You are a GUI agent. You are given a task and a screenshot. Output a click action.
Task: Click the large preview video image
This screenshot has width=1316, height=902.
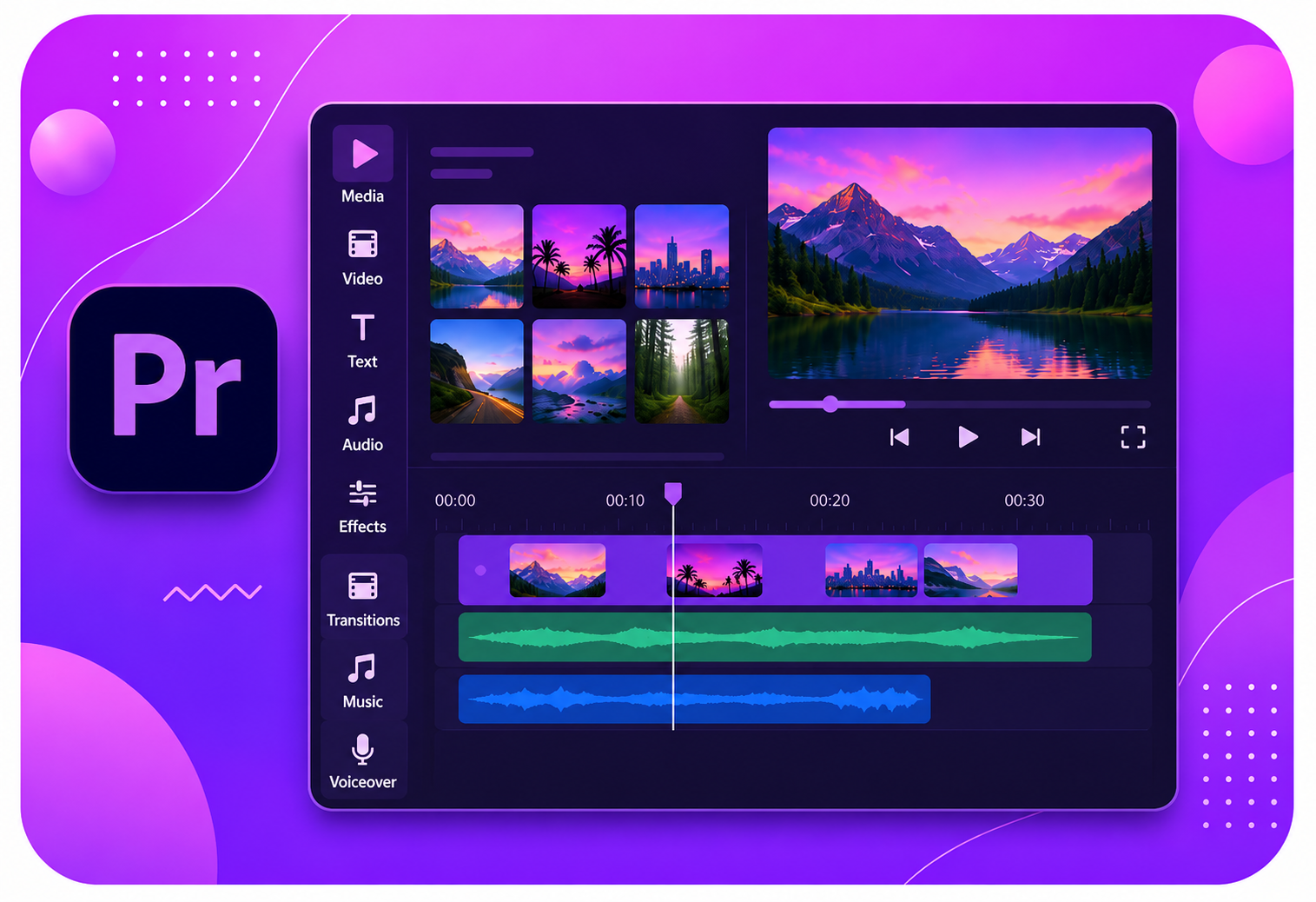tap(960, 254)
